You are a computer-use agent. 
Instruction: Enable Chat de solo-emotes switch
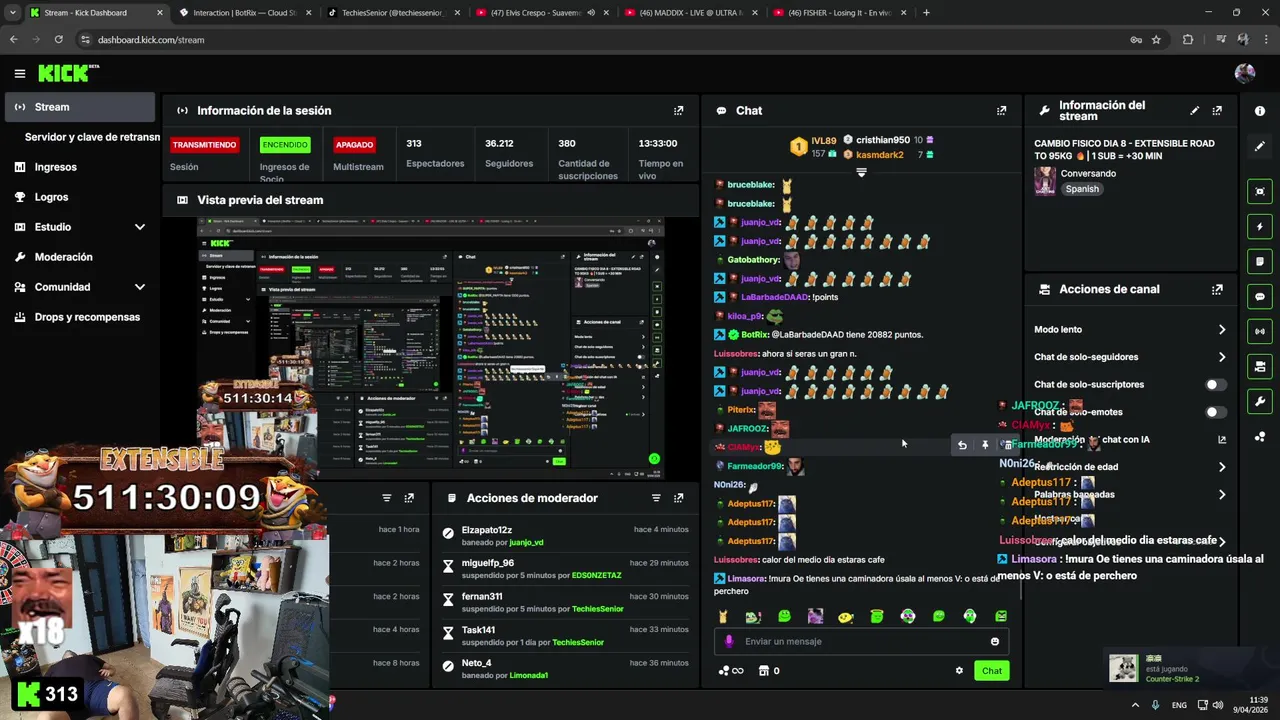point(1215,412)
